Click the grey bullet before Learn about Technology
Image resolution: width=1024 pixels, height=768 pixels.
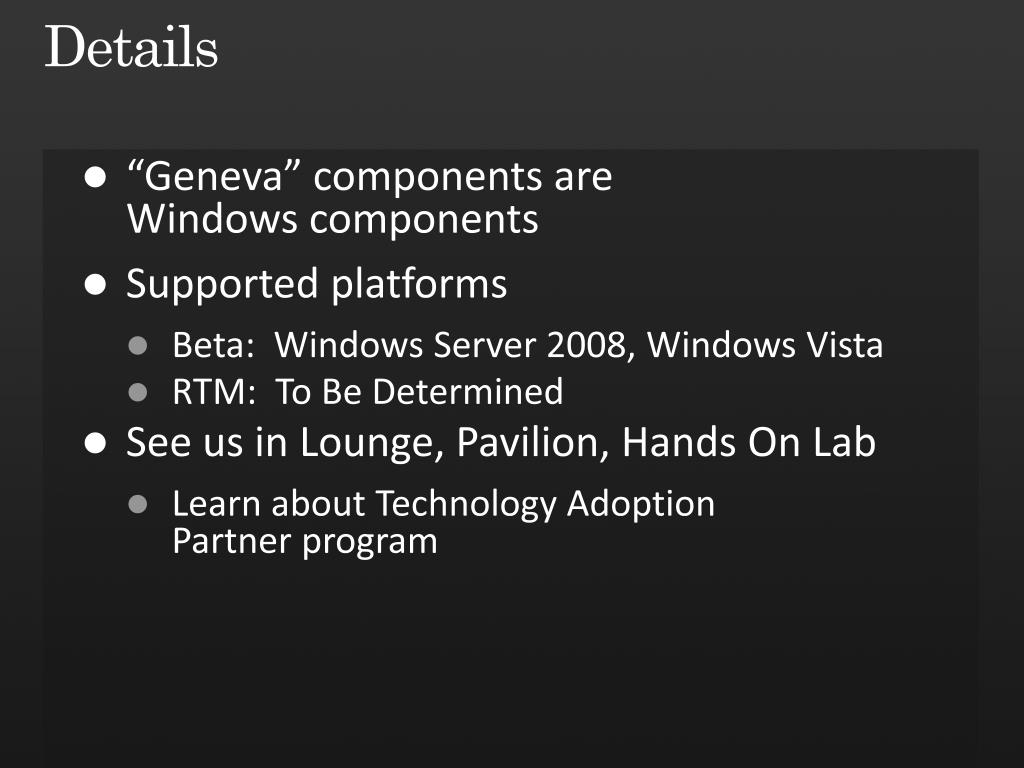pyautogui.click(x=138, y=504)
